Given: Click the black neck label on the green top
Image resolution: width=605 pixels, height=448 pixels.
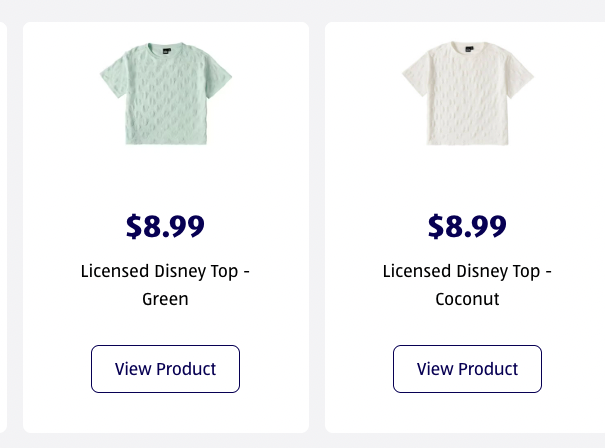Looking at the screenshot, I should (165, 48).
